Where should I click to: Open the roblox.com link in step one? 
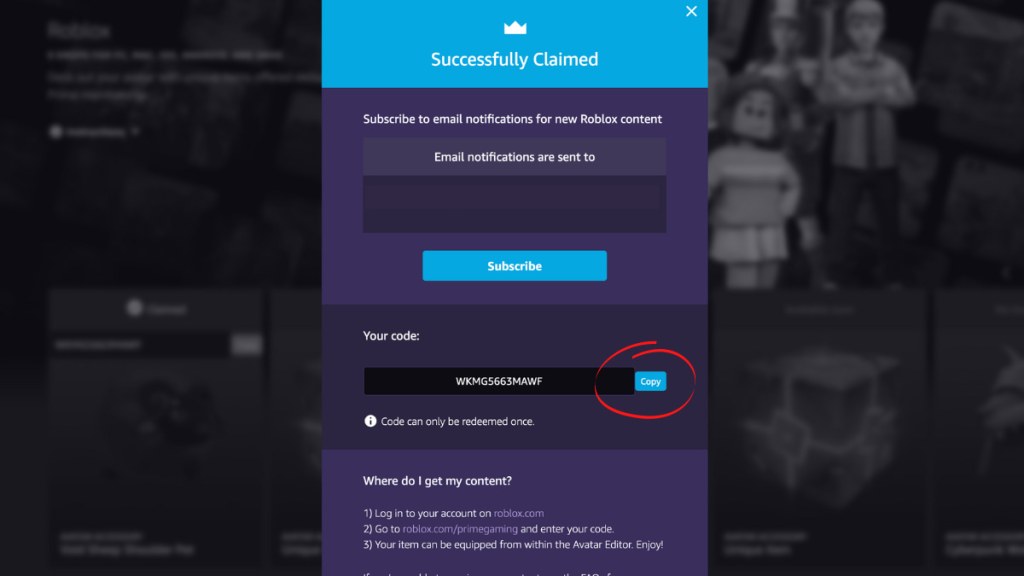(x=519, y=513)
